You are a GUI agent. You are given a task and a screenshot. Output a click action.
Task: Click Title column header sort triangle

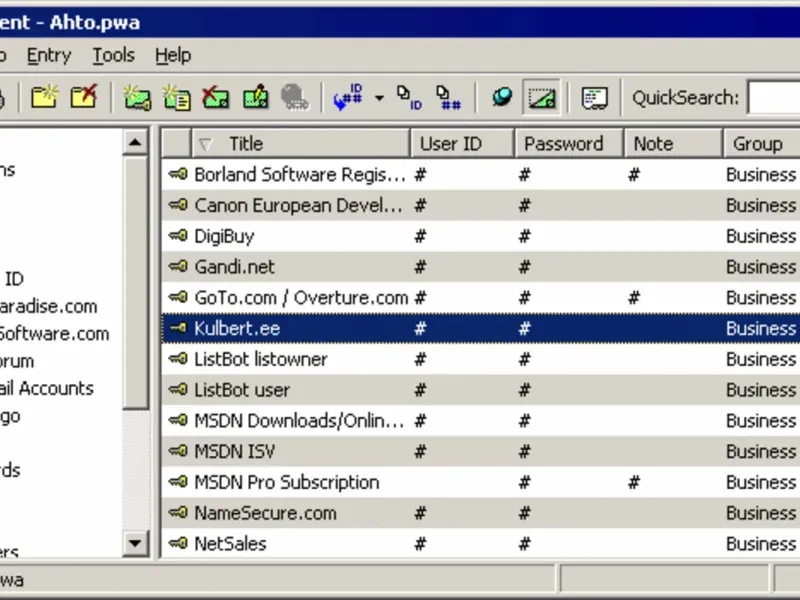205,144
